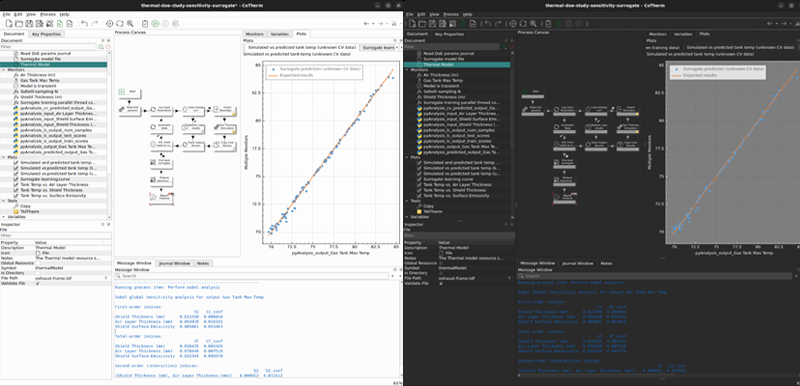Click Undo arrow in left window toolbar
The width and height of the screenshot is (800, 386).
click(84, 24)
